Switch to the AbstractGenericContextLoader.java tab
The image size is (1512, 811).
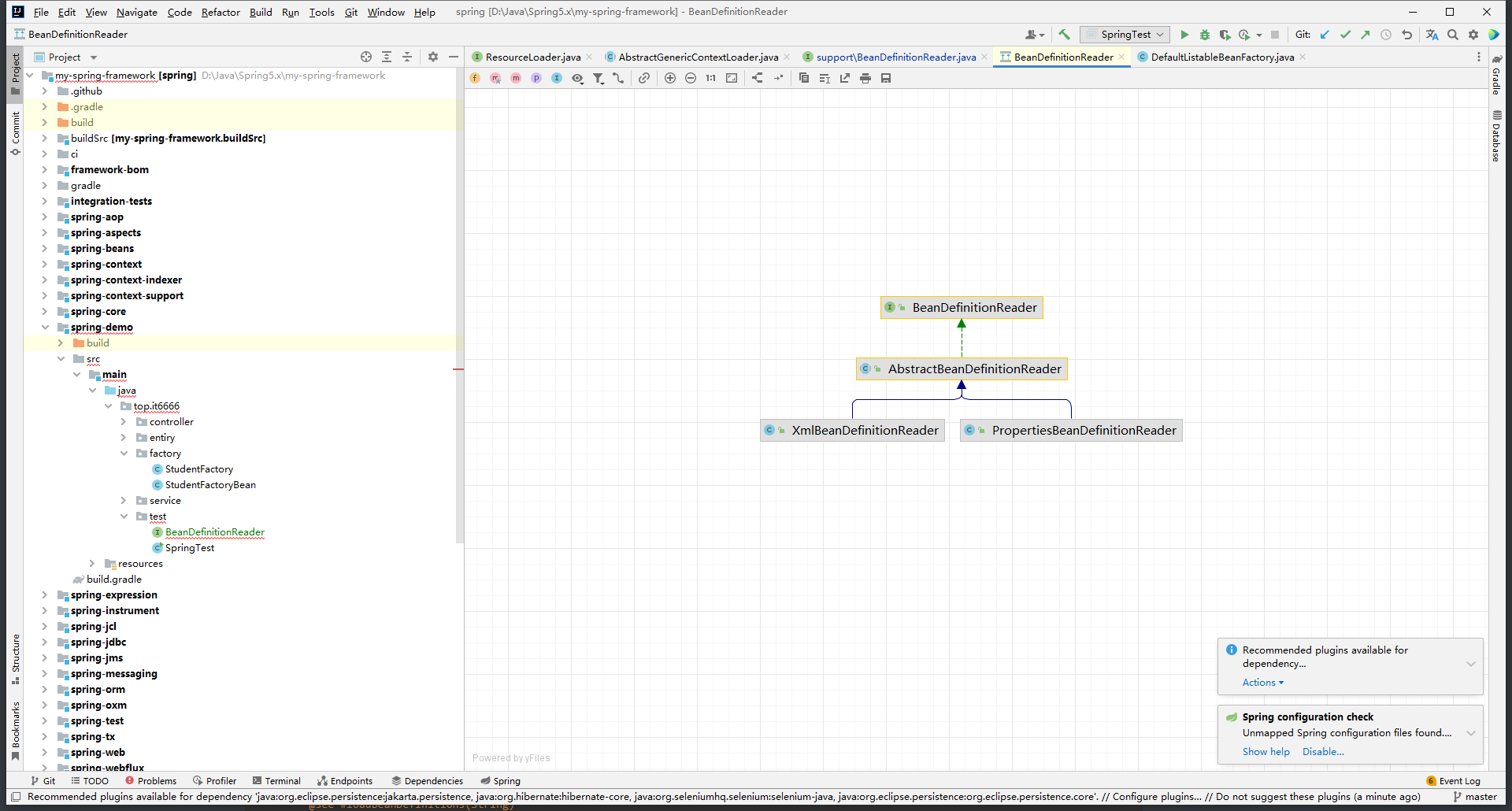699,57
